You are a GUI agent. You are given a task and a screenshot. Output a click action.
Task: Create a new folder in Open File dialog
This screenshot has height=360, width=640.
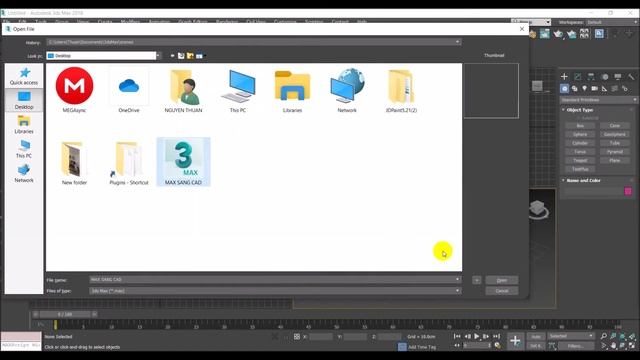pos(190,56)
